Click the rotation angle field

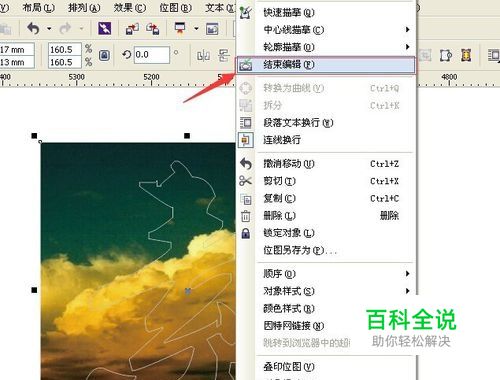tap(152, 55)
